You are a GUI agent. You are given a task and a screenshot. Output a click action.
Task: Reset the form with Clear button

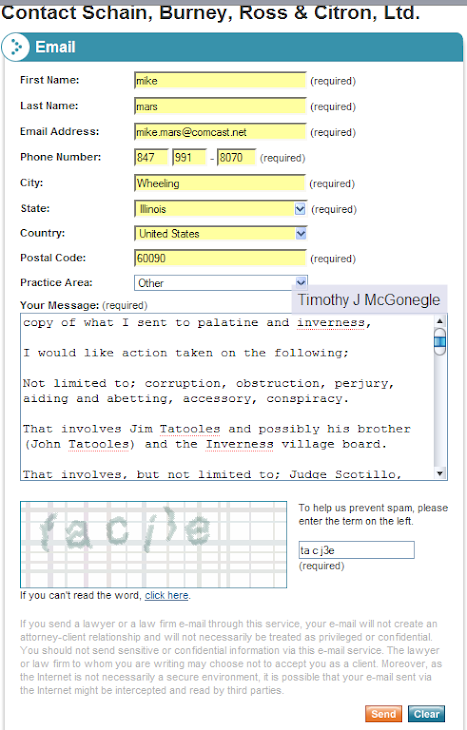click(x=426, y=714)
